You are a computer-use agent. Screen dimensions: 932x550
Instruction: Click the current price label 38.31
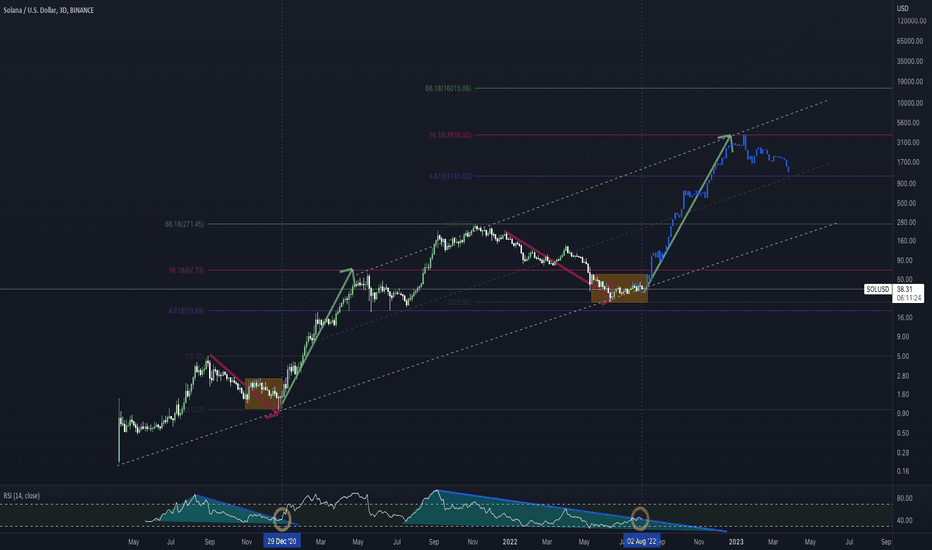point(905,290)
